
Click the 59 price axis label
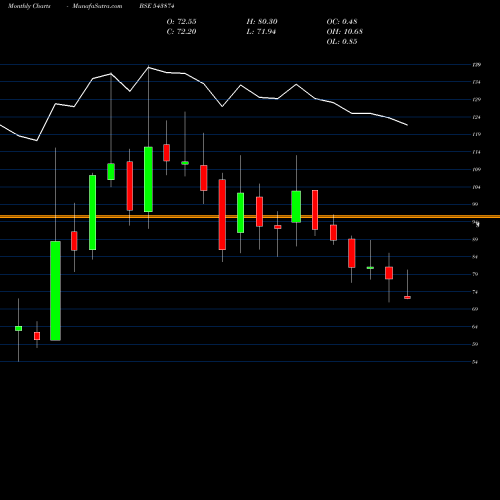(x=475, y=344)
